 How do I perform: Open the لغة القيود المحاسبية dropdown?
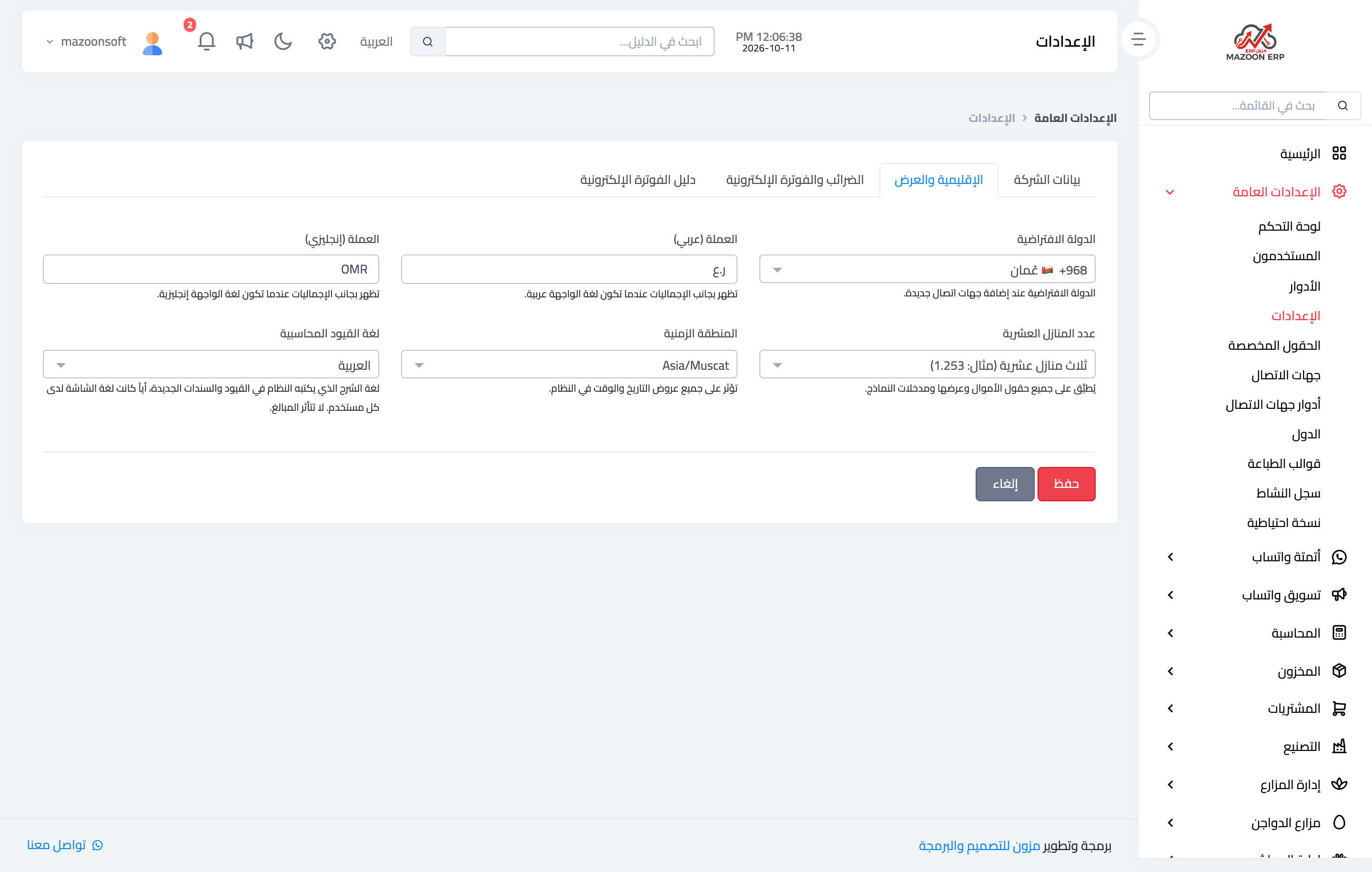click(211, 365)
